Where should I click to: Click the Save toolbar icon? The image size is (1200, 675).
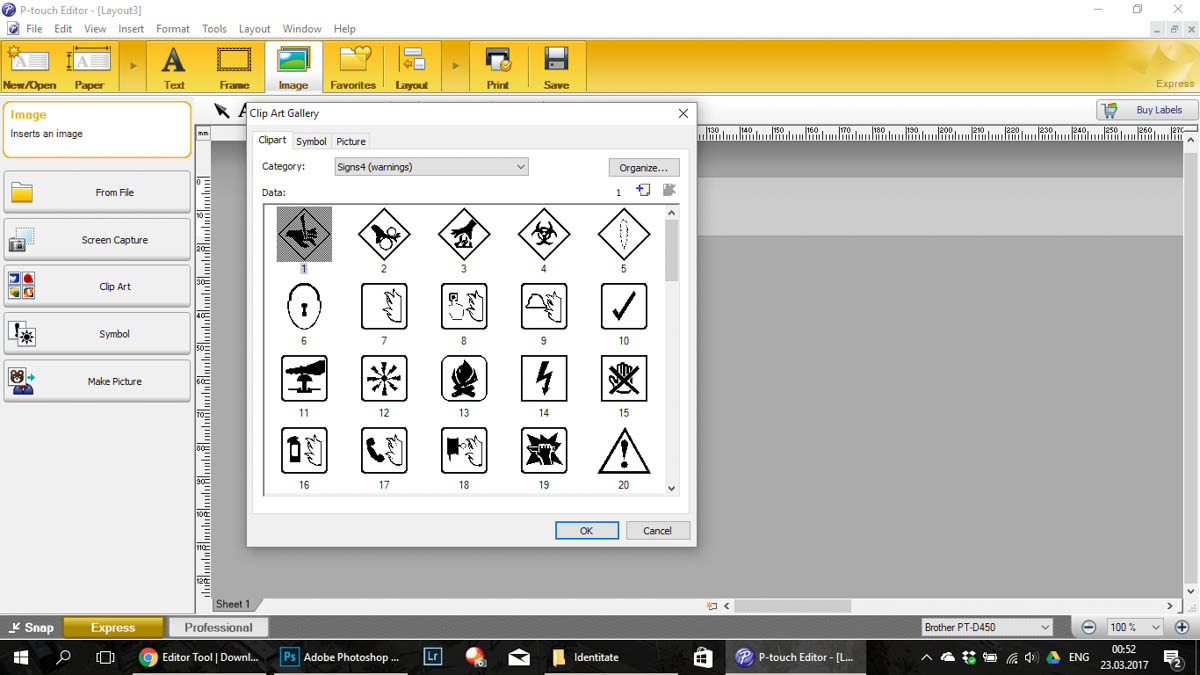tap(556, 67)
